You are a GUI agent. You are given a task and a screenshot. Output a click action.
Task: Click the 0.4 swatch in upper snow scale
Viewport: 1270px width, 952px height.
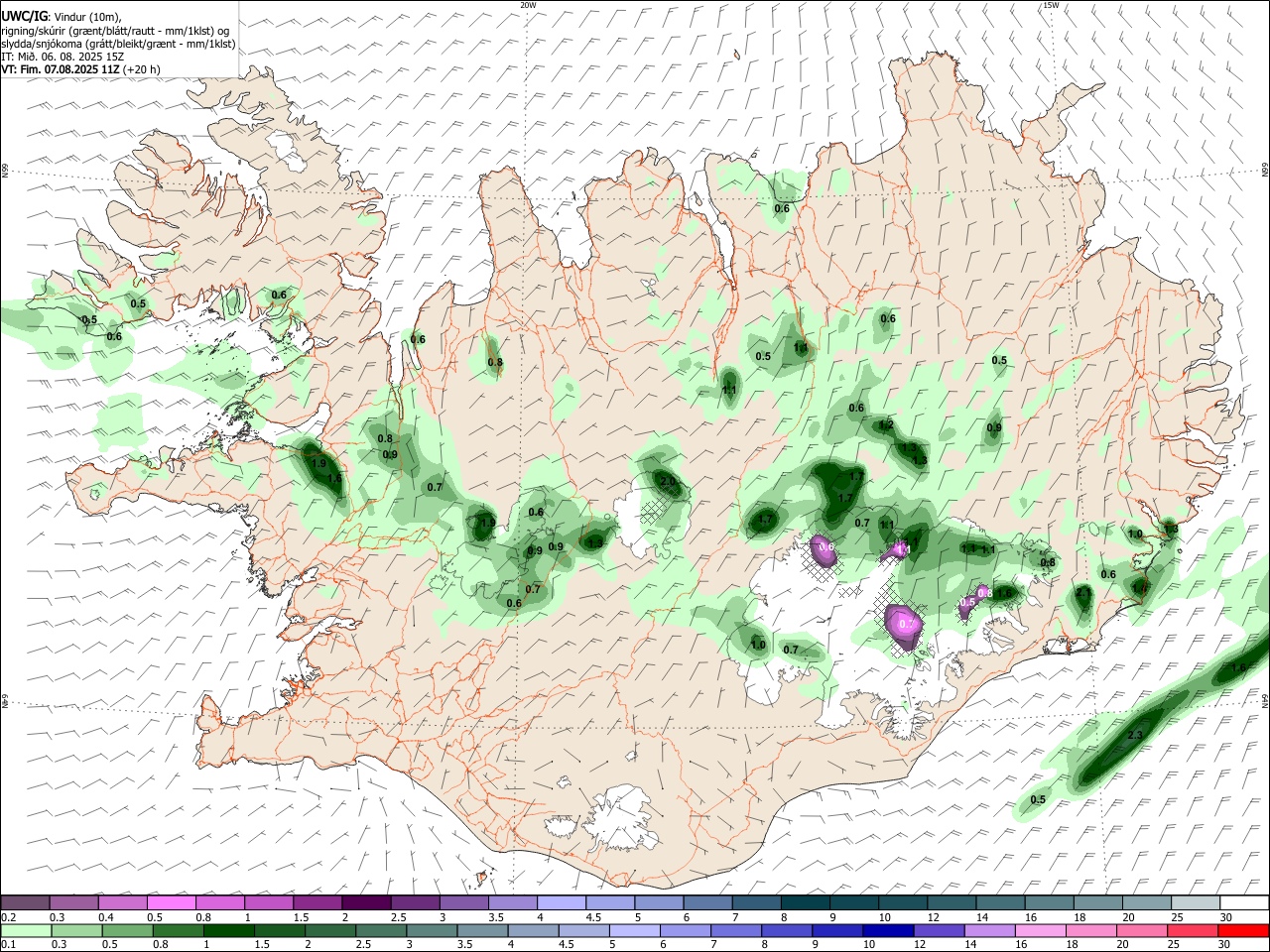pyautogui.click(x=123, y=902)
